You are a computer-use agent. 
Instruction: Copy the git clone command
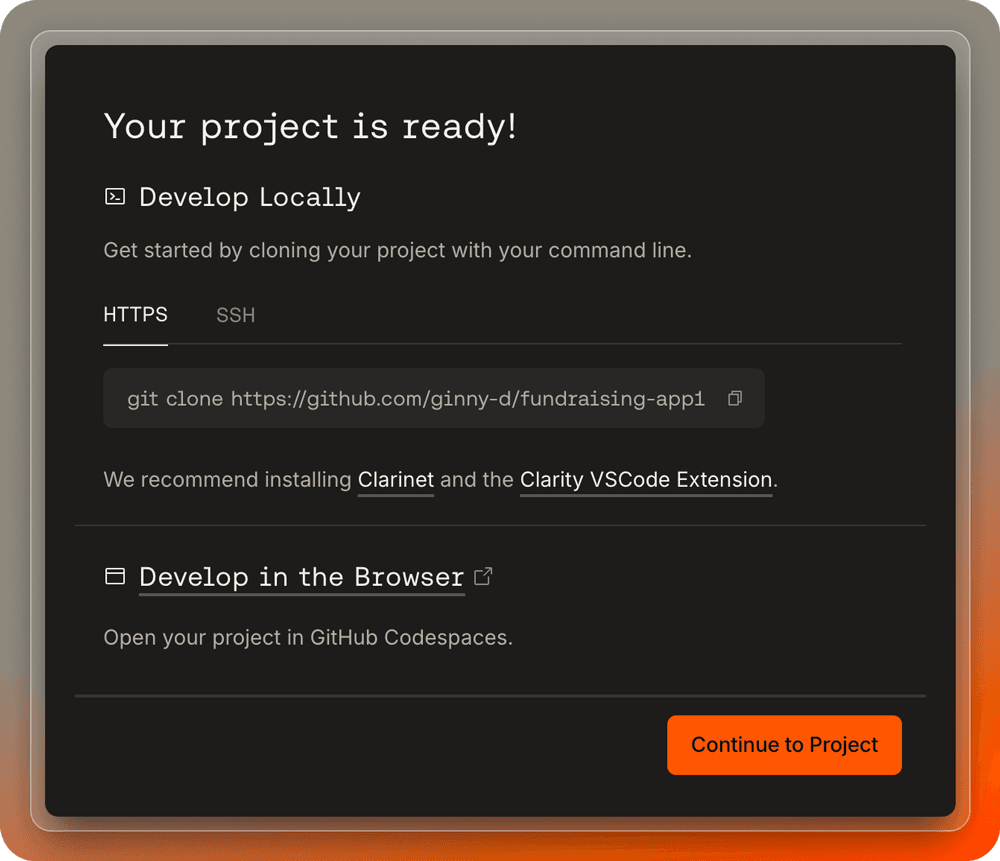pos(735,398)
